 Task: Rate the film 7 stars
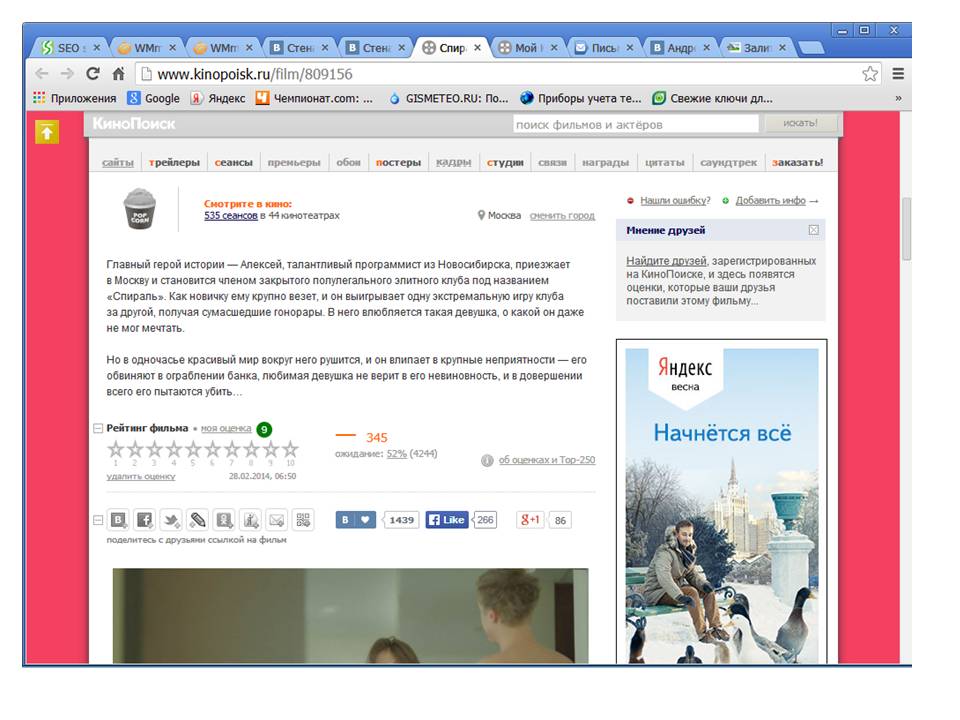tap(232, 450)
